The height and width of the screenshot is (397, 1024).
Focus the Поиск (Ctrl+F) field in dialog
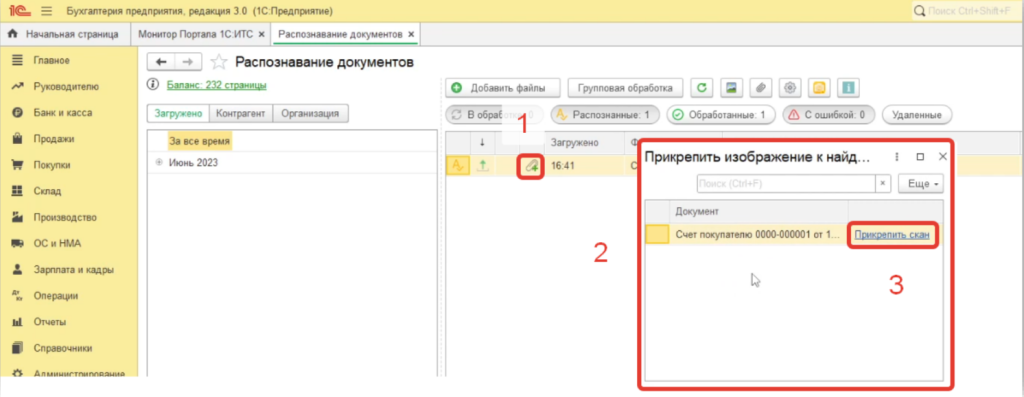(x=786, y=183)
